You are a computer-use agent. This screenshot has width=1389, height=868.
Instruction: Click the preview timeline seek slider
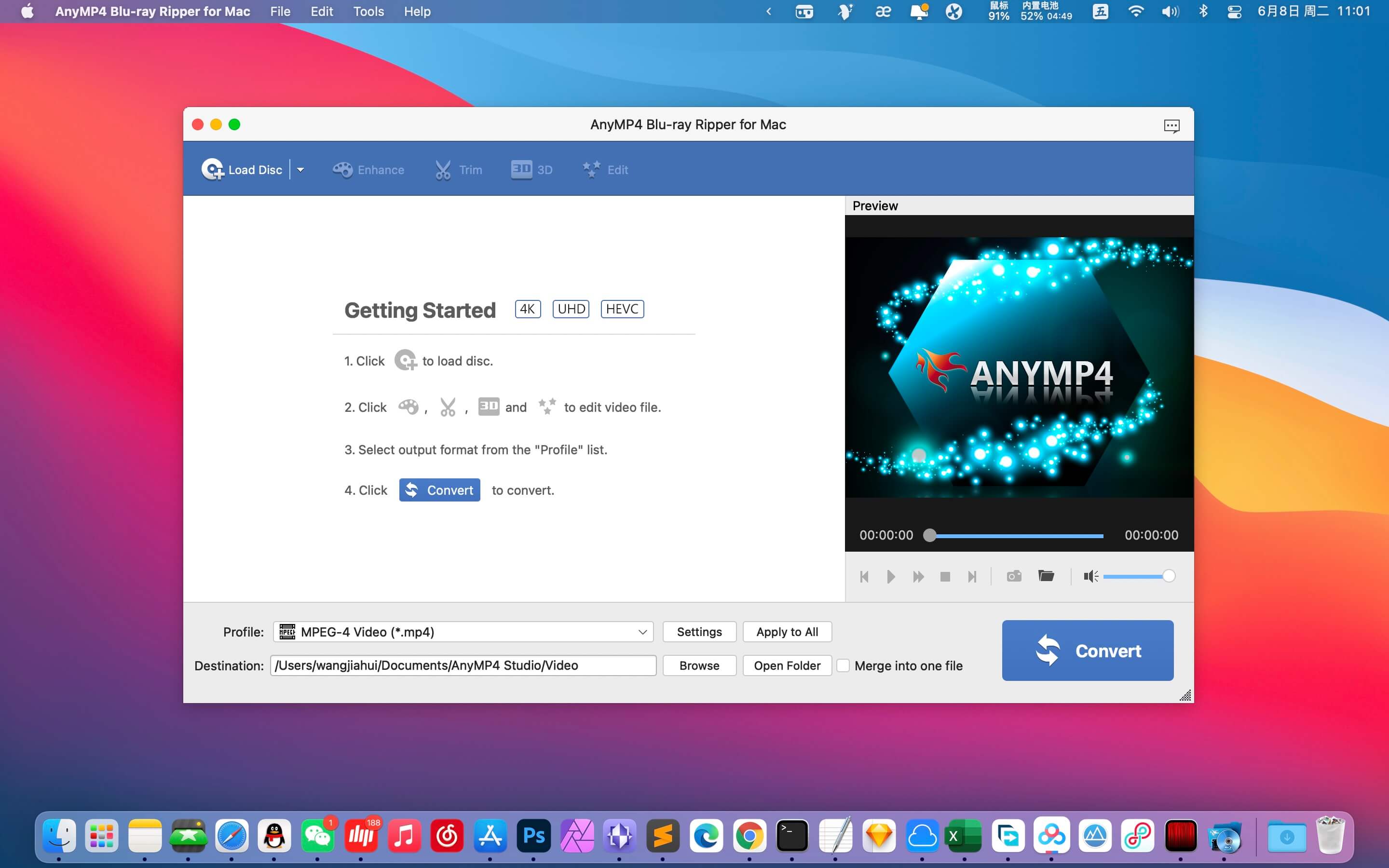click(x=1016, y=536)
